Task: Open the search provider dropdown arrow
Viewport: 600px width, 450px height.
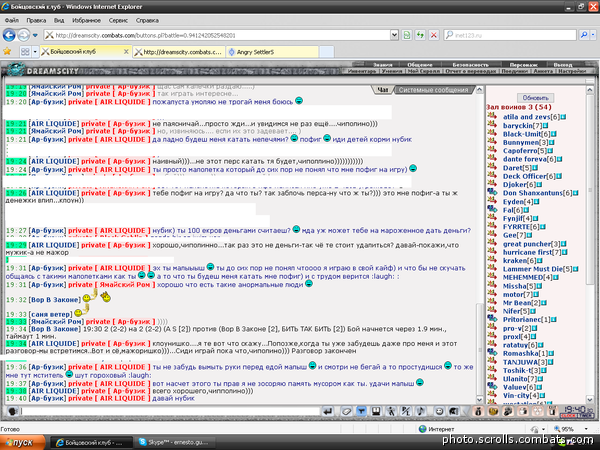Action: coord(593,35)
